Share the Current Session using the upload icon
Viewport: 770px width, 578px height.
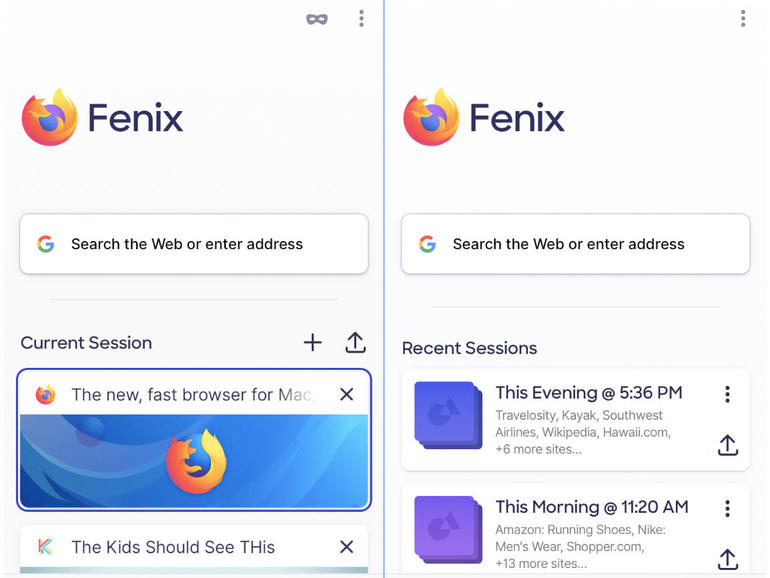[356, 343]
